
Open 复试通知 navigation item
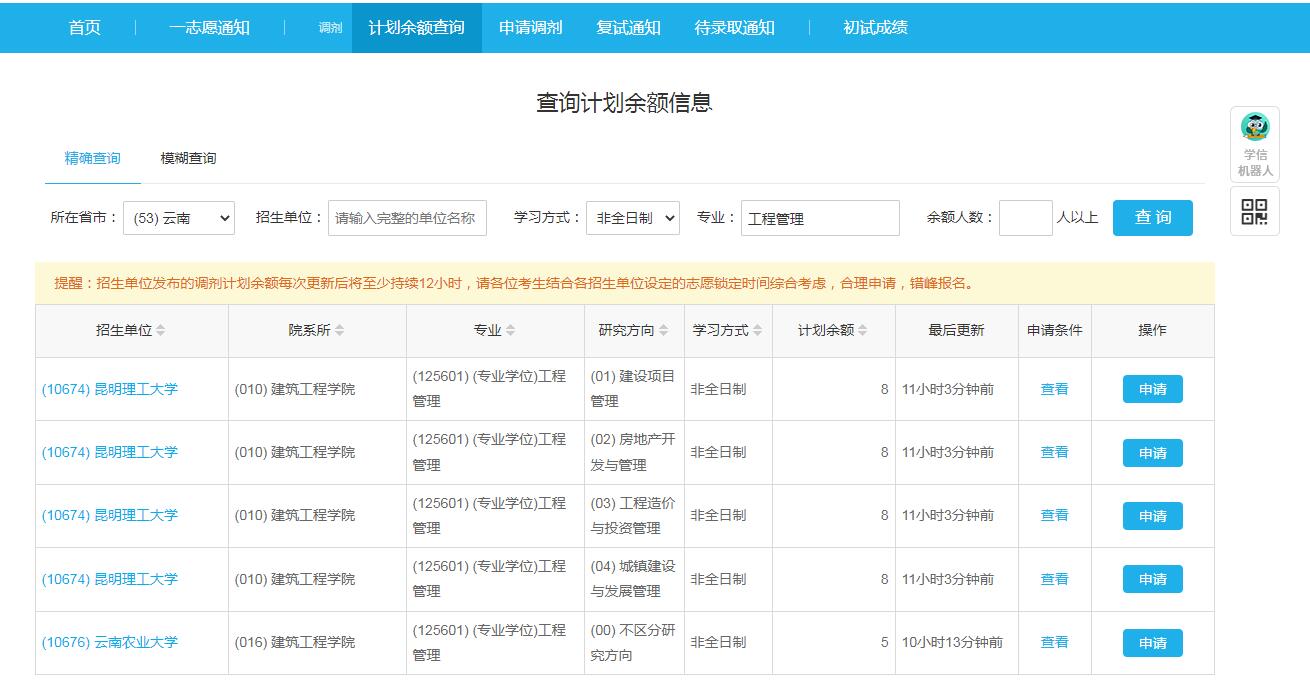pos(629,27)
